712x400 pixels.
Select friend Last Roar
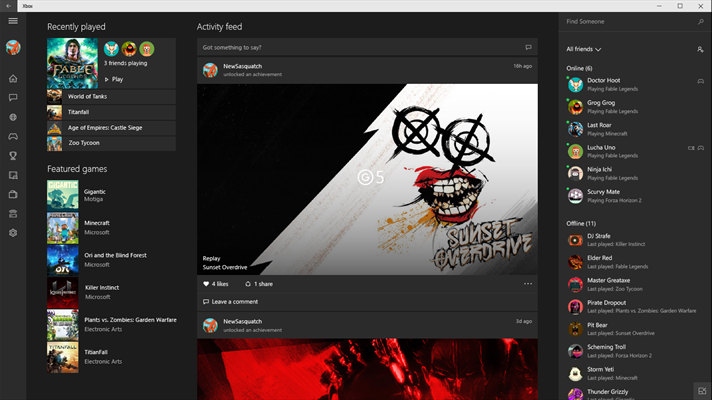tap(635, 129)
